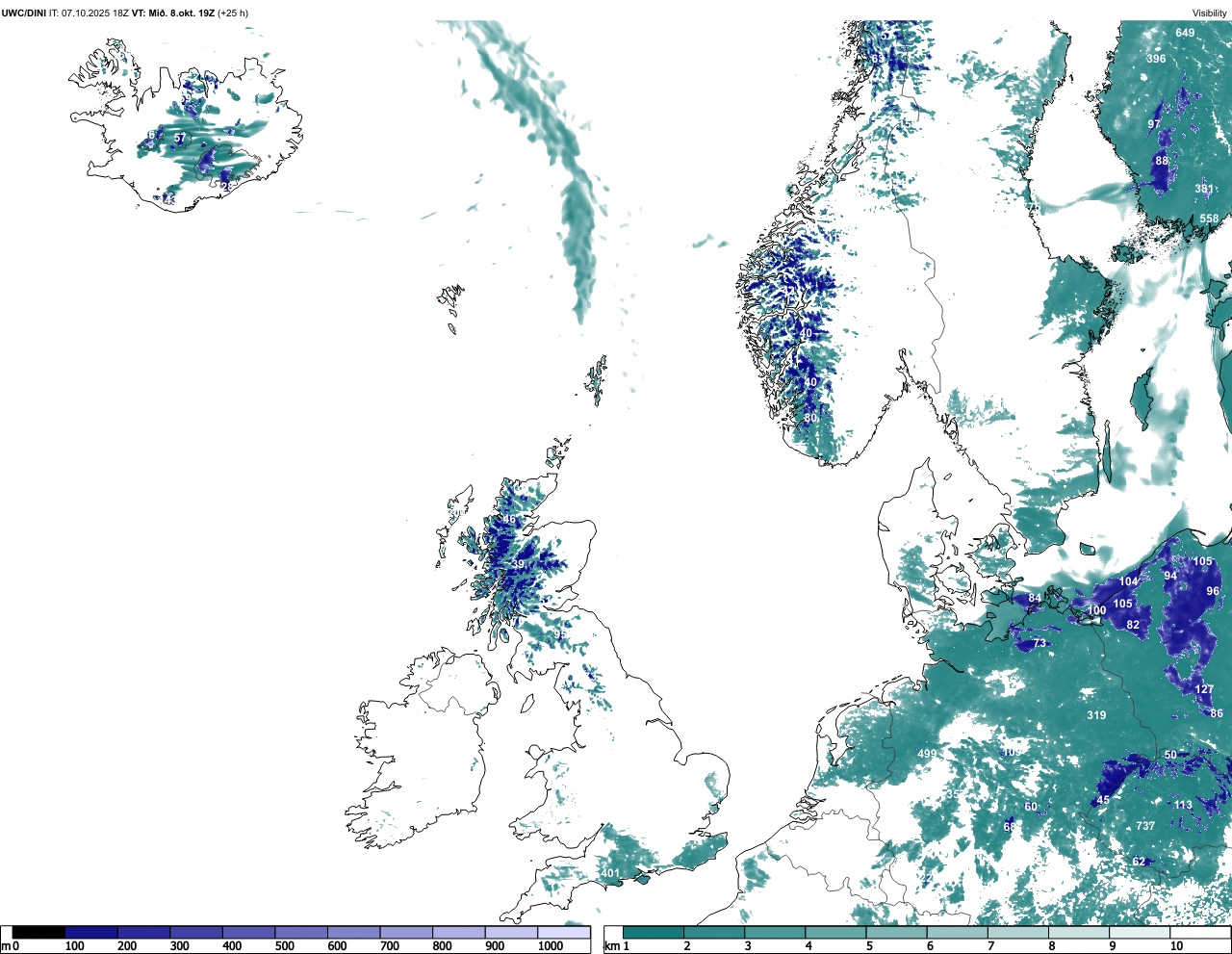Screen dimensions: 1232x954
Task: Click the '499' visibility value over the Netherlands
Action: [927, 755]
